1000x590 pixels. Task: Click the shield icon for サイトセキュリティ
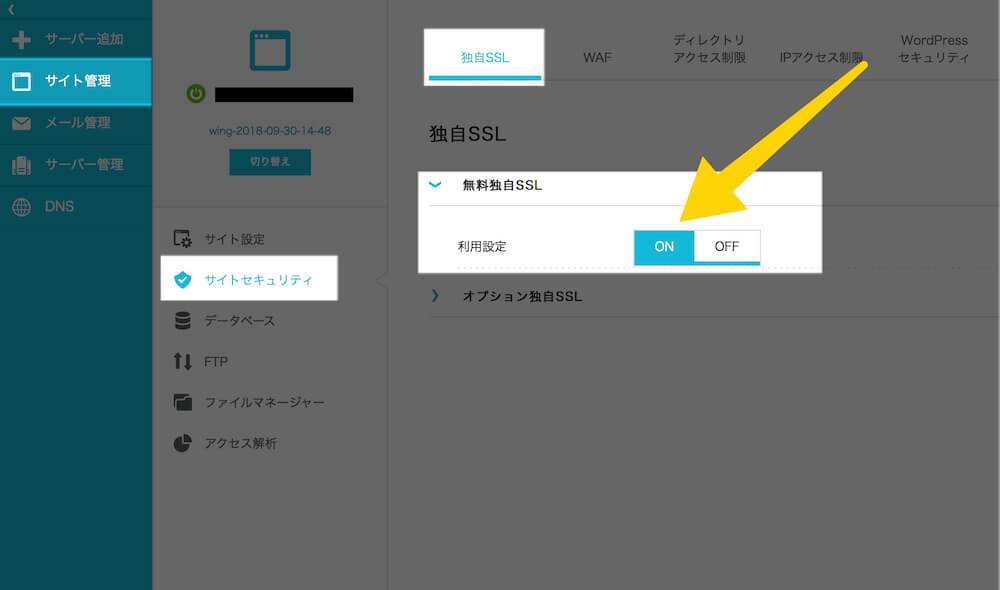coord(182,279)
